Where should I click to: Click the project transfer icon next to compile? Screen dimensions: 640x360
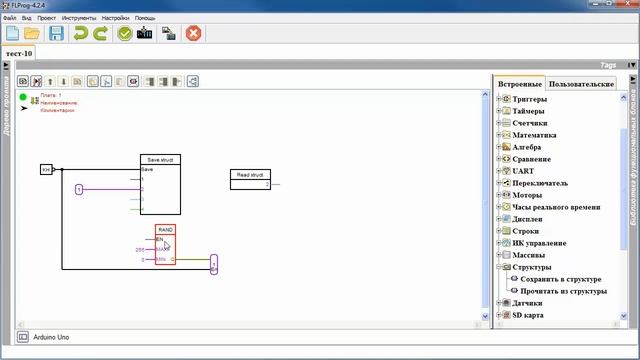click(x=169, y=33)
